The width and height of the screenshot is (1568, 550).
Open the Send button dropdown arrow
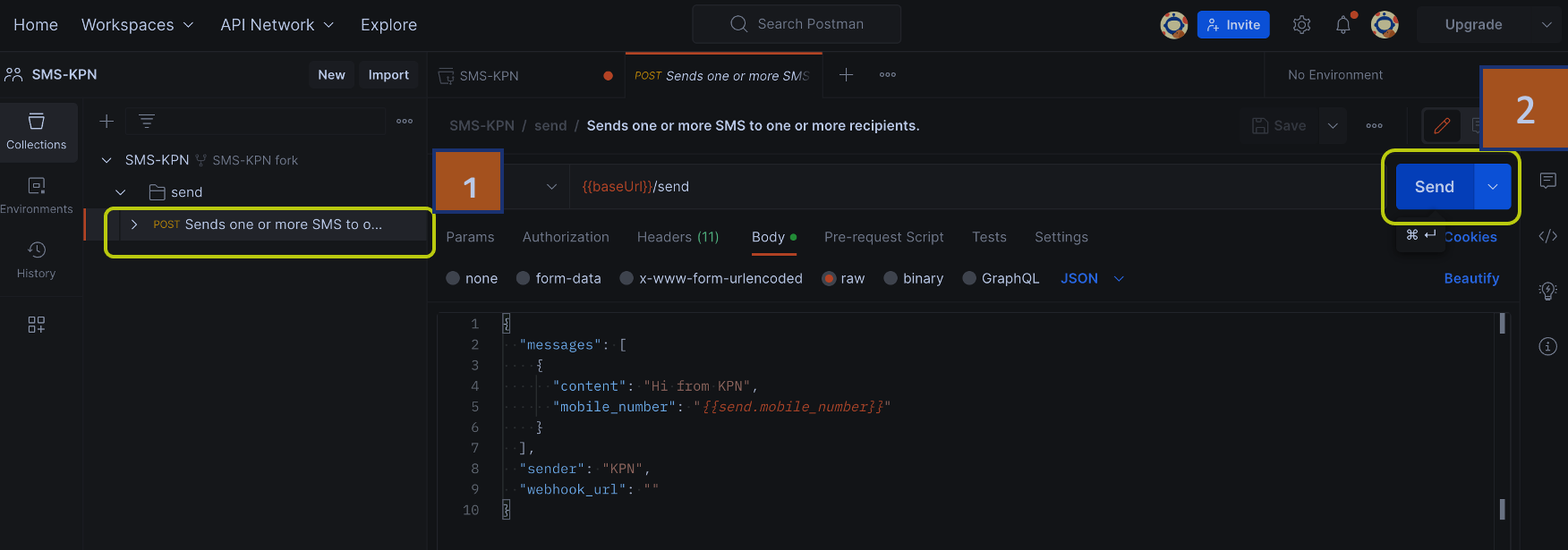[x=1493, y=187]
